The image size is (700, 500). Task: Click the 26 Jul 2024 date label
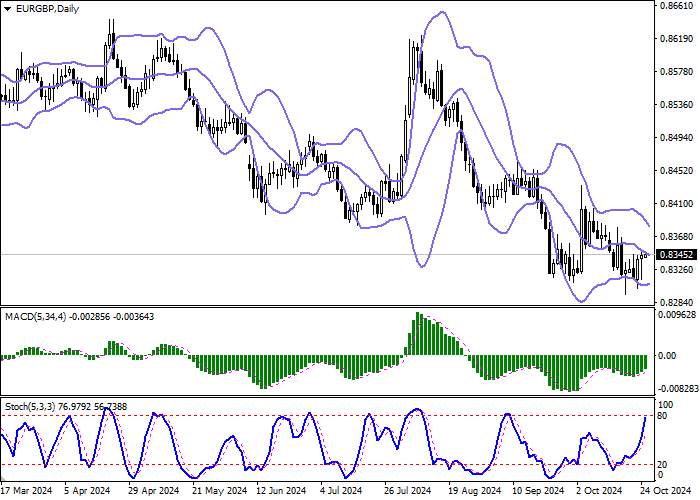coord(409,491)
